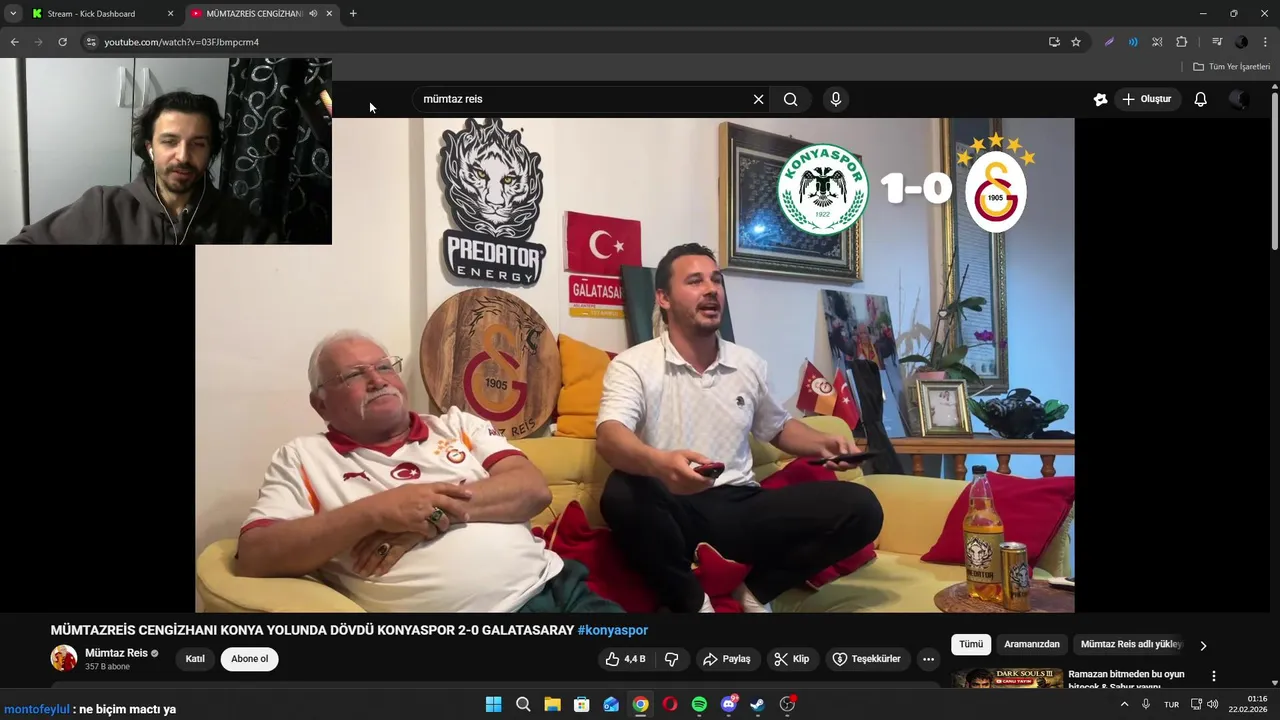Screen dimensions: 1280x720
Task: Open Tüm Yer İşaretleri bookmarks folder
Action: (1231, 67)
